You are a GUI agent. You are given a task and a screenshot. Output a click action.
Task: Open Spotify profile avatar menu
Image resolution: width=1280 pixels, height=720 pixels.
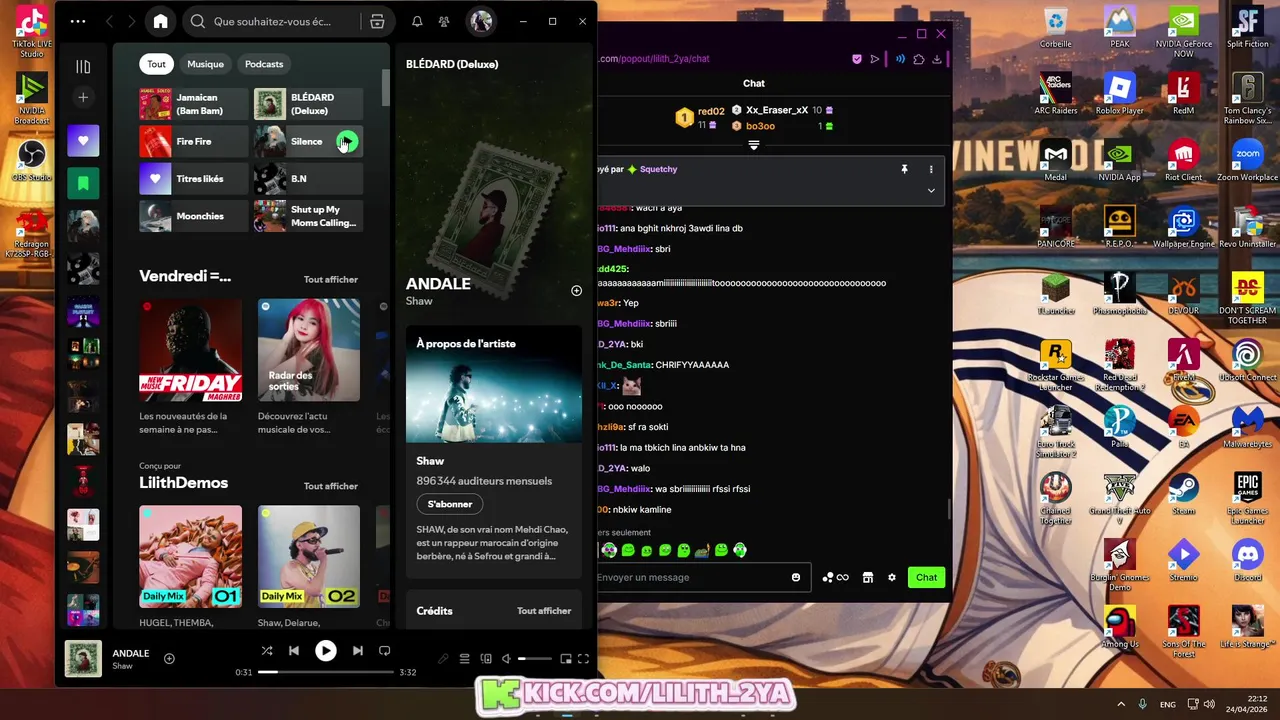point(481,21)
